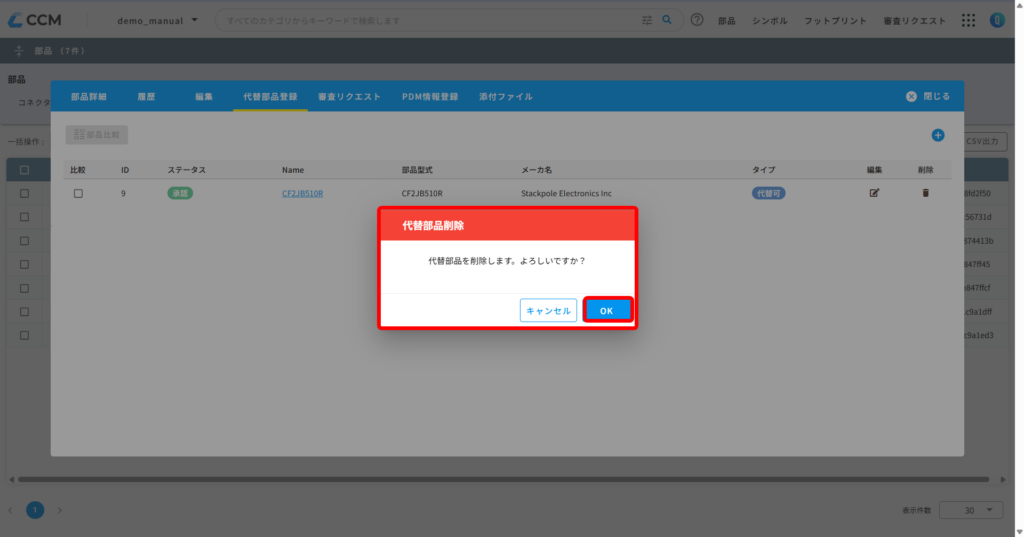Switch to panel's 審査リクエスト tab

coord(349,97)
